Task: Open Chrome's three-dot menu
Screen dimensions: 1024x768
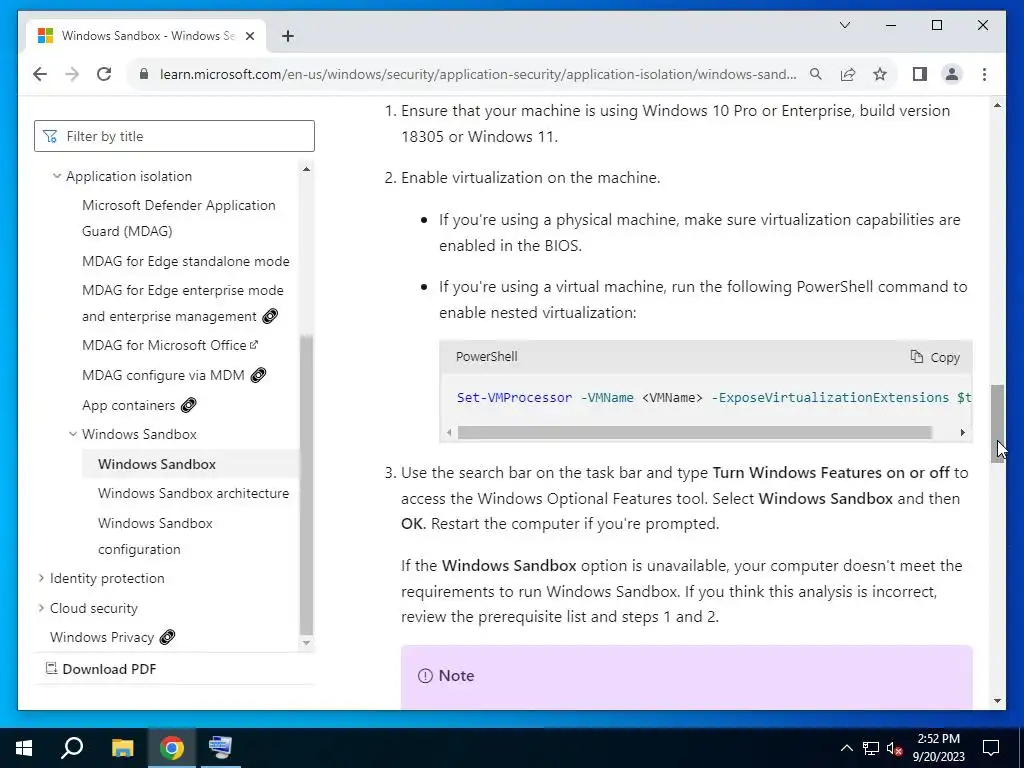Action: 984,74
